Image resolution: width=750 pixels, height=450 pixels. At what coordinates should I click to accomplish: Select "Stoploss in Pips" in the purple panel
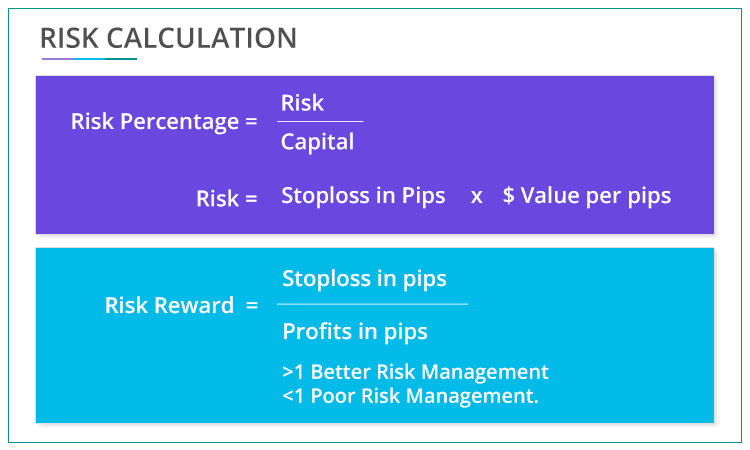point(363,196)
